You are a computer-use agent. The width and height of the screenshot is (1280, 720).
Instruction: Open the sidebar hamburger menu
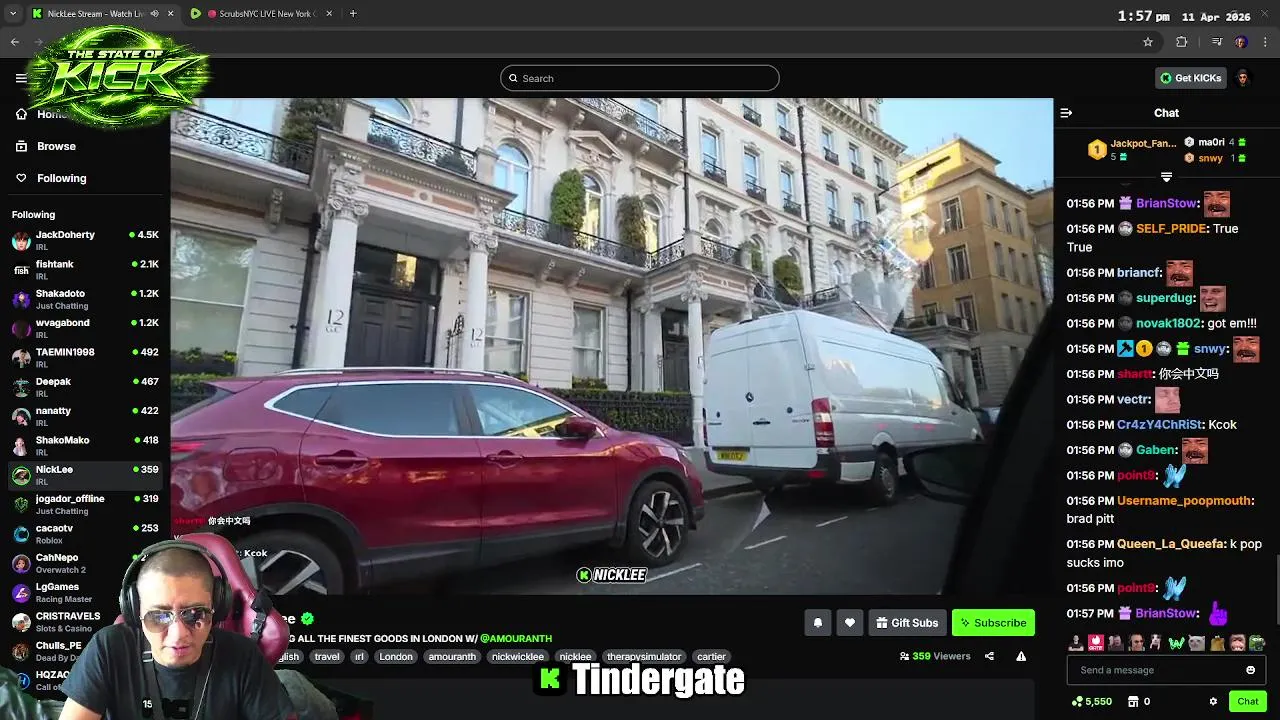21,78
